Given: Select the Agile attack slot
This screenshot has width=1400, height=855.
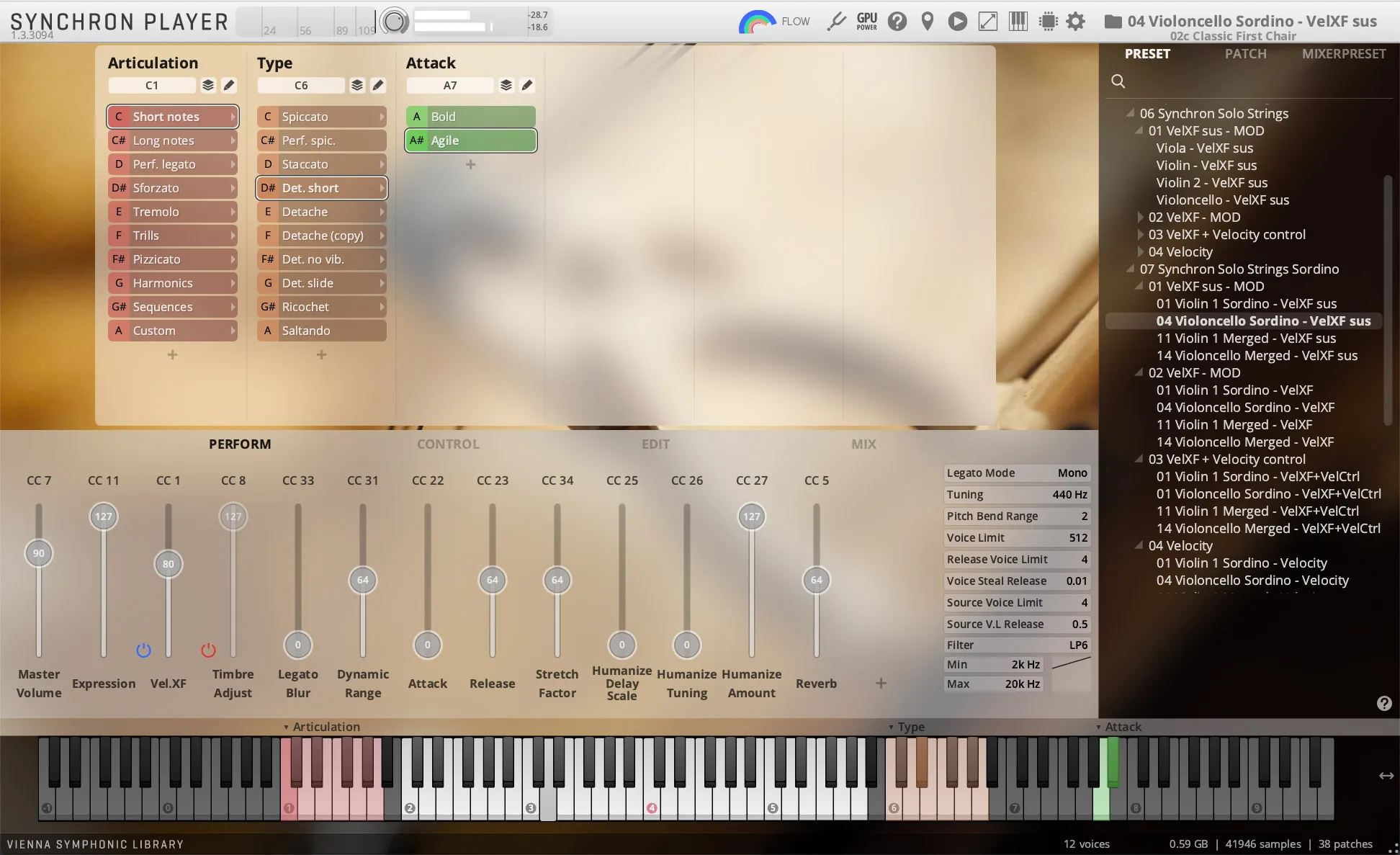Looking at the screenshot, I should pyautogui.click(x=471, y=140).
